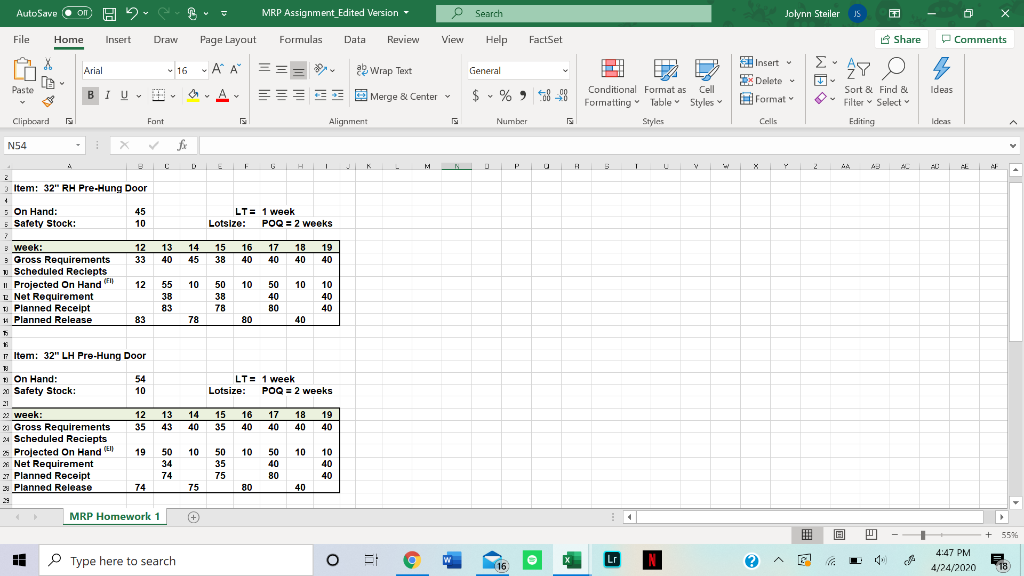Apply Comma Style format
This screenshot has width=1024, height=576.
(523, 96)
